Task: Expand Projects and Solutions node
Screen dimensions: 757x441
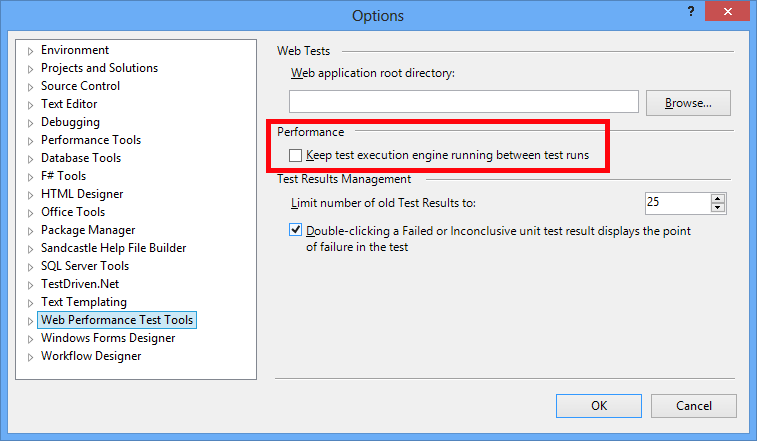Action: [x=31, y=69]
